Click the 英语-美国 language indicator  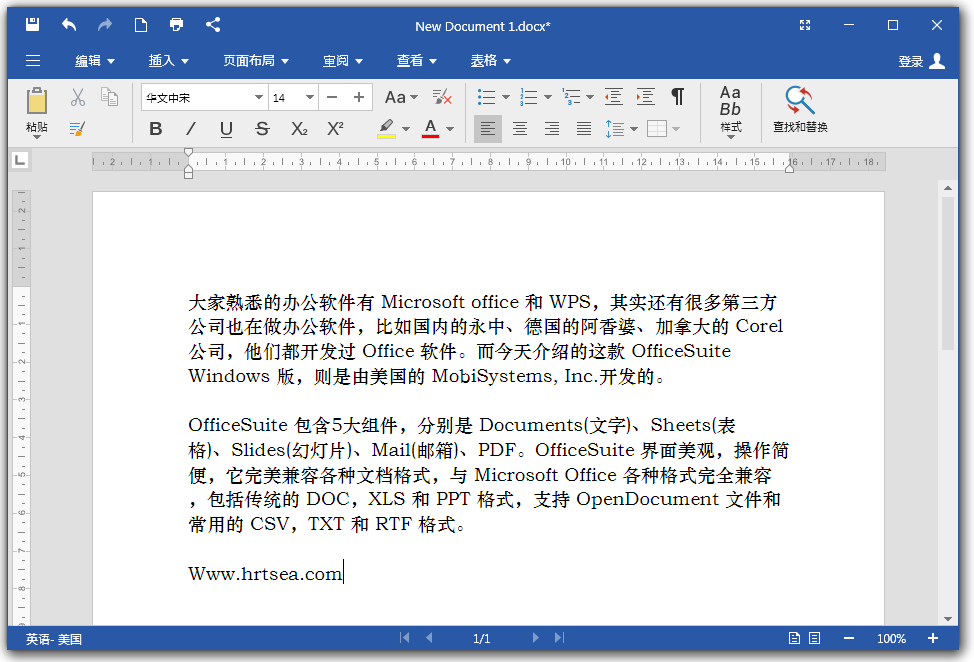click(x=53, y=639)
